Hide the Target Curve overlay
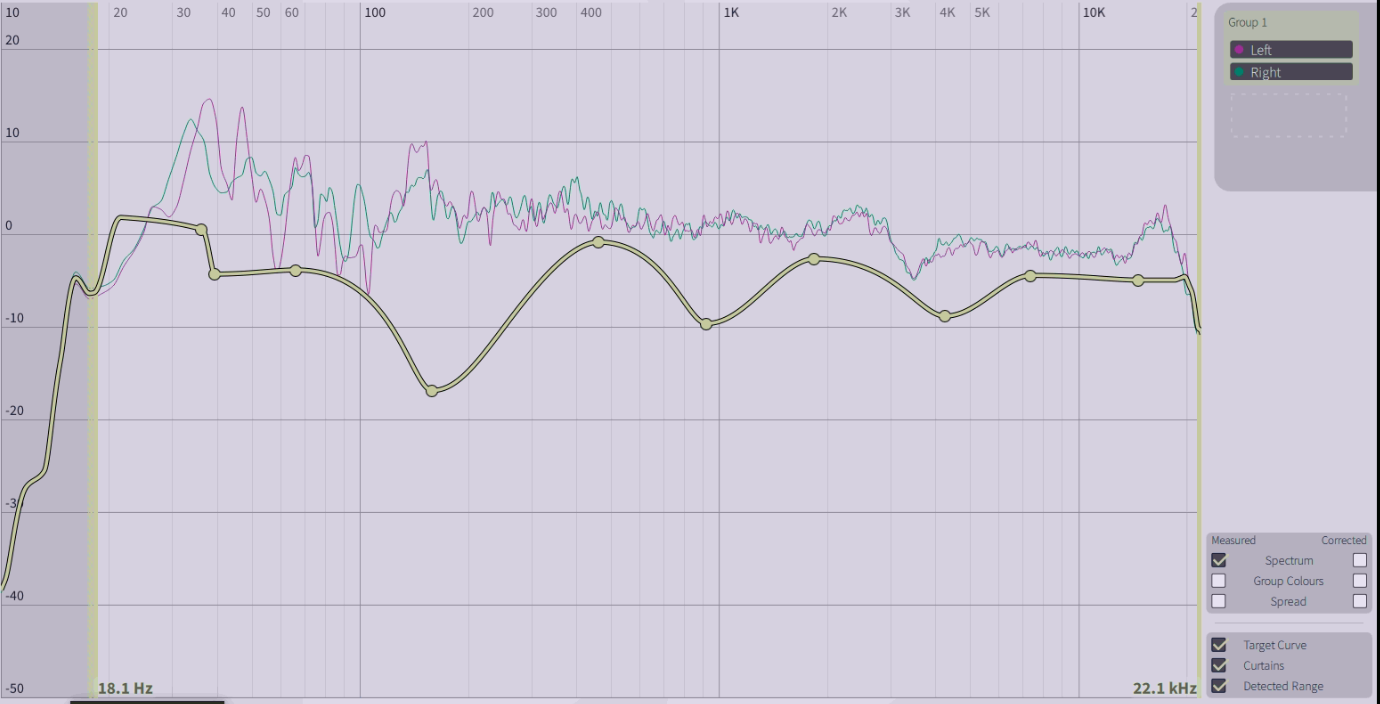The height and width of the screenshot is (704, 1380). (x=1218, y=645)
